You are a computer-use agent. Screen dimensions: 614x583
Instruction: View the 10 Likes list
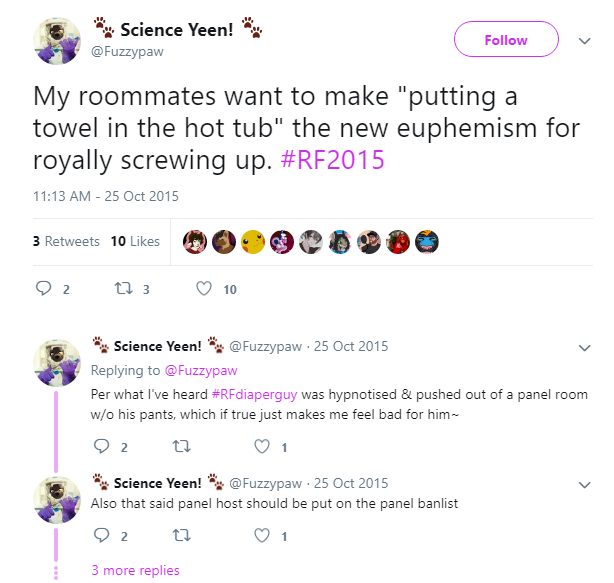(135, 241)
